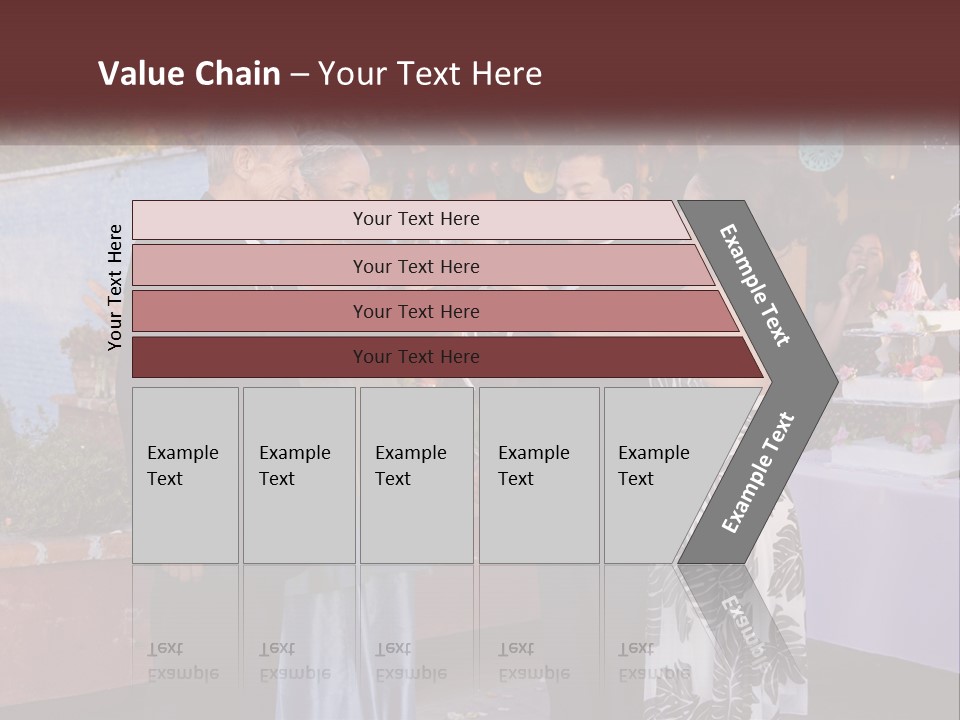Click the upper arrow segment labeled "Example Text"
Viewport: 960px width, 720px height.
[757, 286]
